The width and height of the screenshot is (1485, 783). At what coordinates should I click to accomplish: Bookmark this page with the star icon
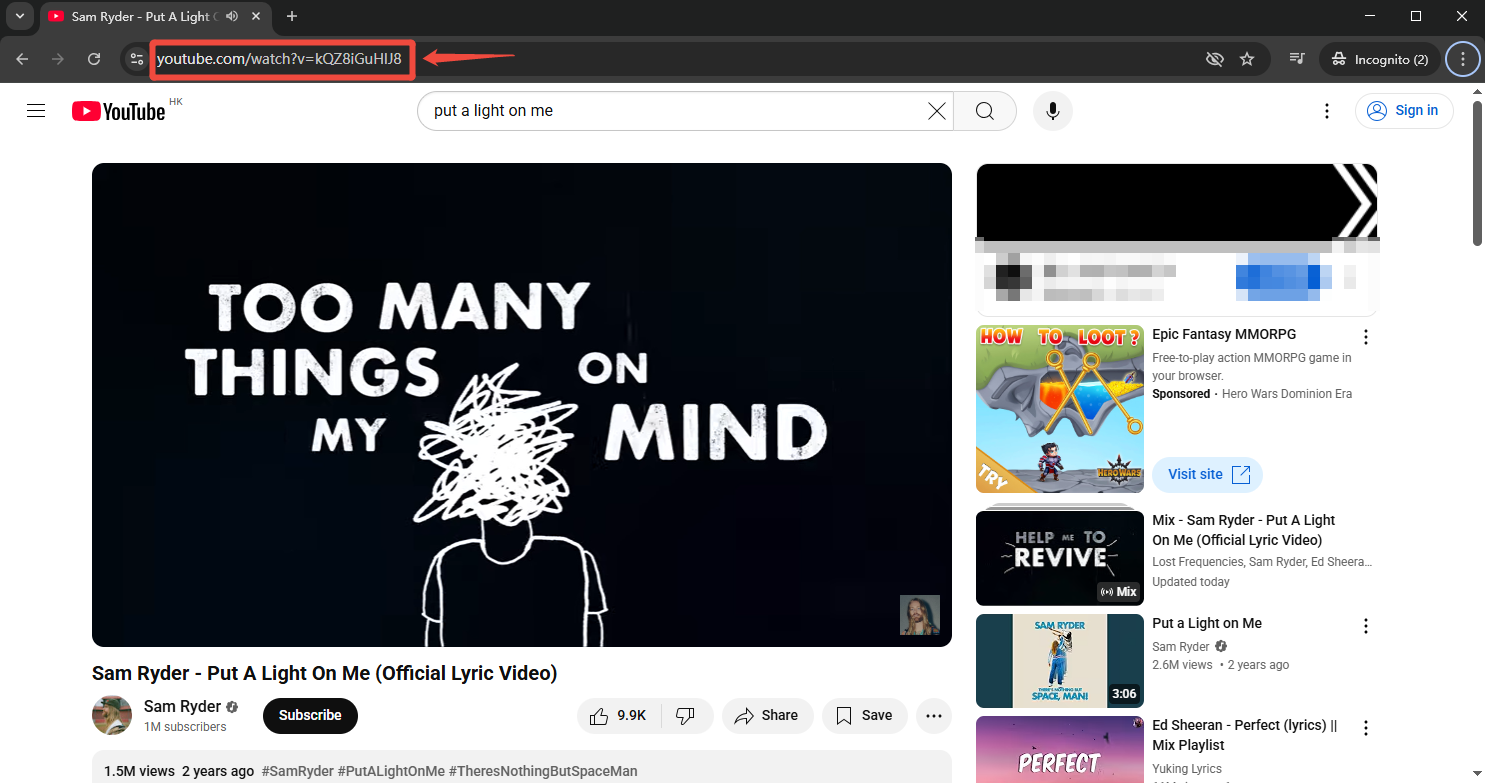1247,59
